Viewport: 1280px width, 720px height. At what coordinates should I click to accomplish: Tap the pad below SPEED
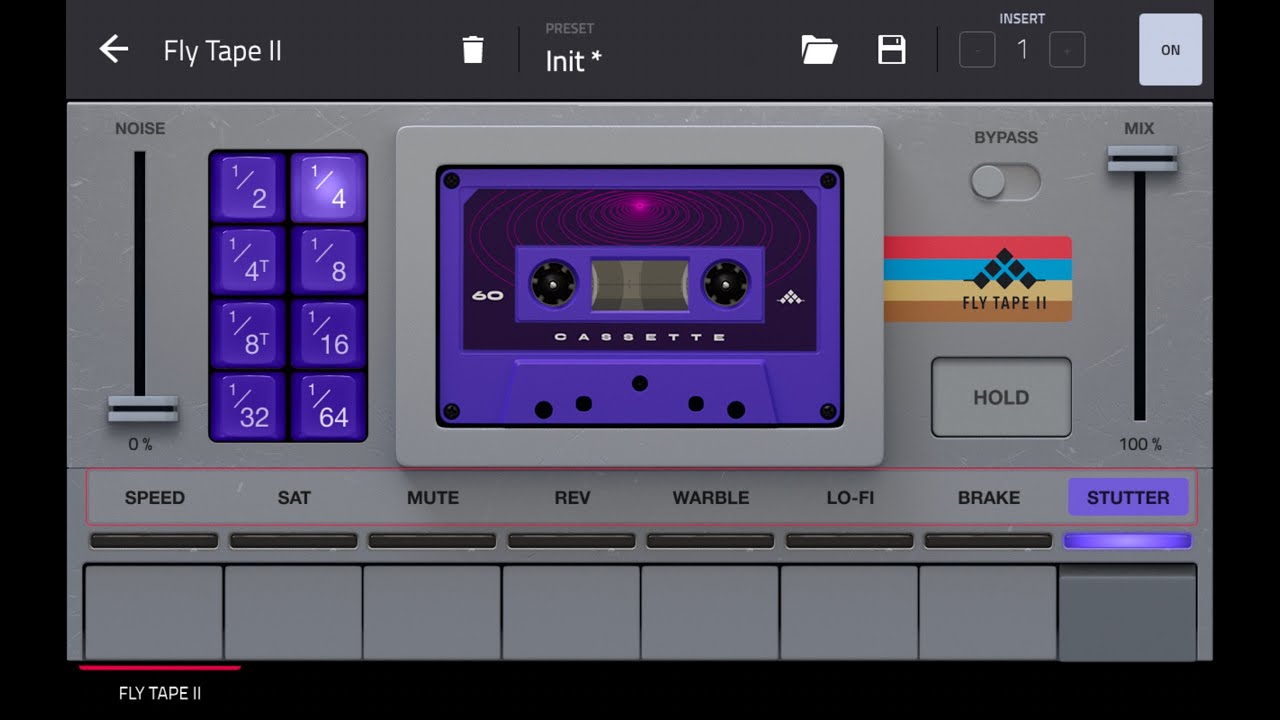pyautogui.click(x=153, y=612)
